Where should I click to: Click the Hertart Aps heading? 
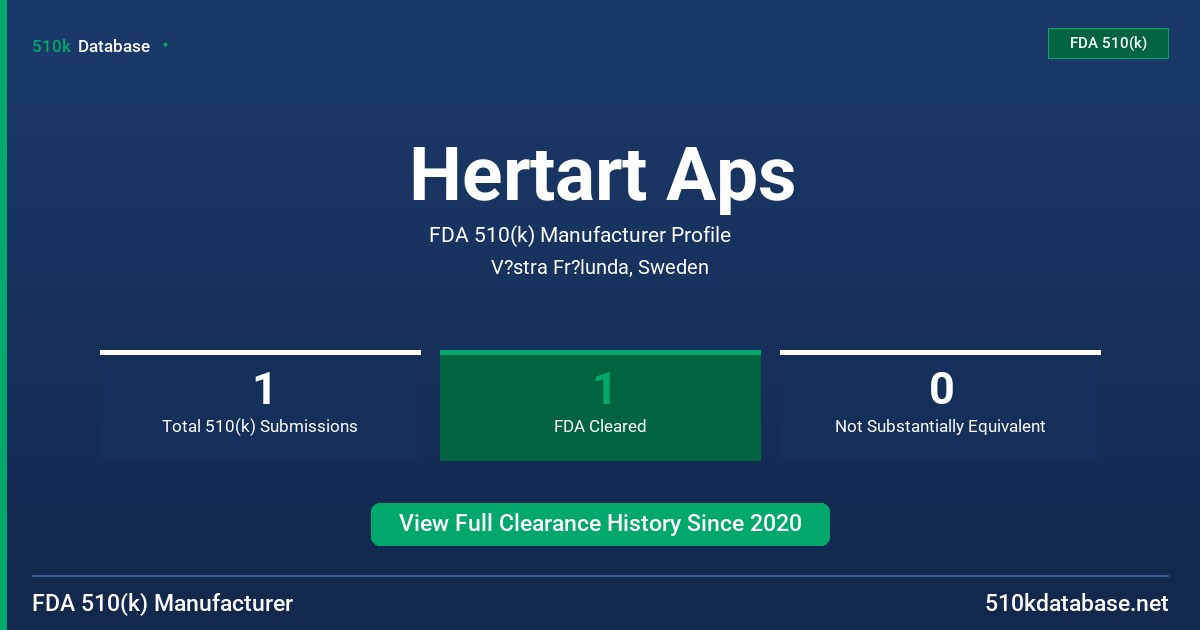click(602, 175)
